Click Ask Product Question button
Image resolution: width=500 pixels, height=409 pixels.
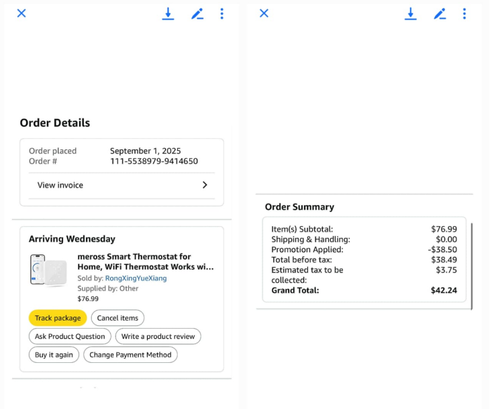click(70, 336)
